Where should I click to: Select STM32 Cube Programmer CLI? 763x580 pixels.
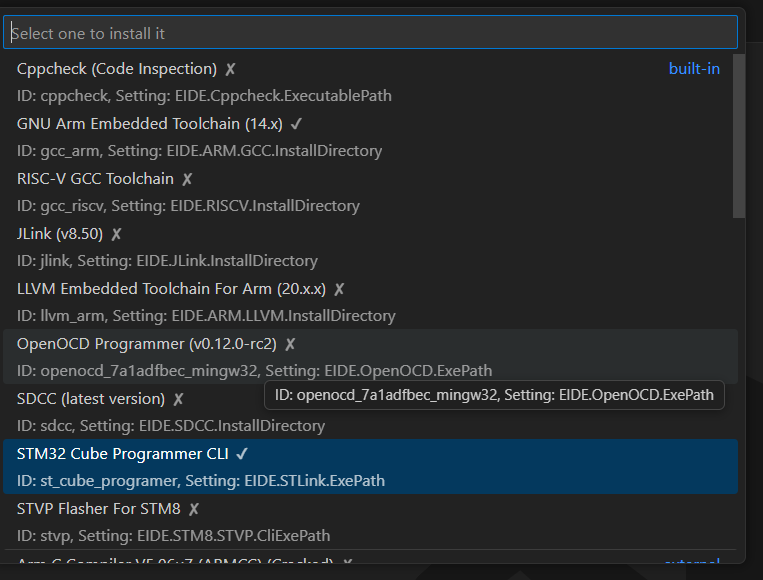[x=370, y=467]
